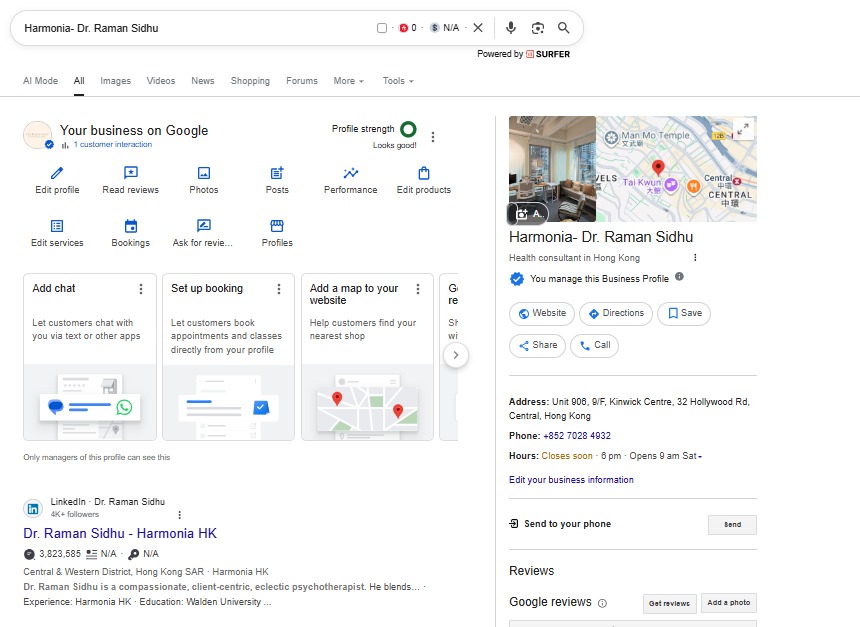860x627 pixels.
Task: Click the Directions button
Action: pos(616,313)
